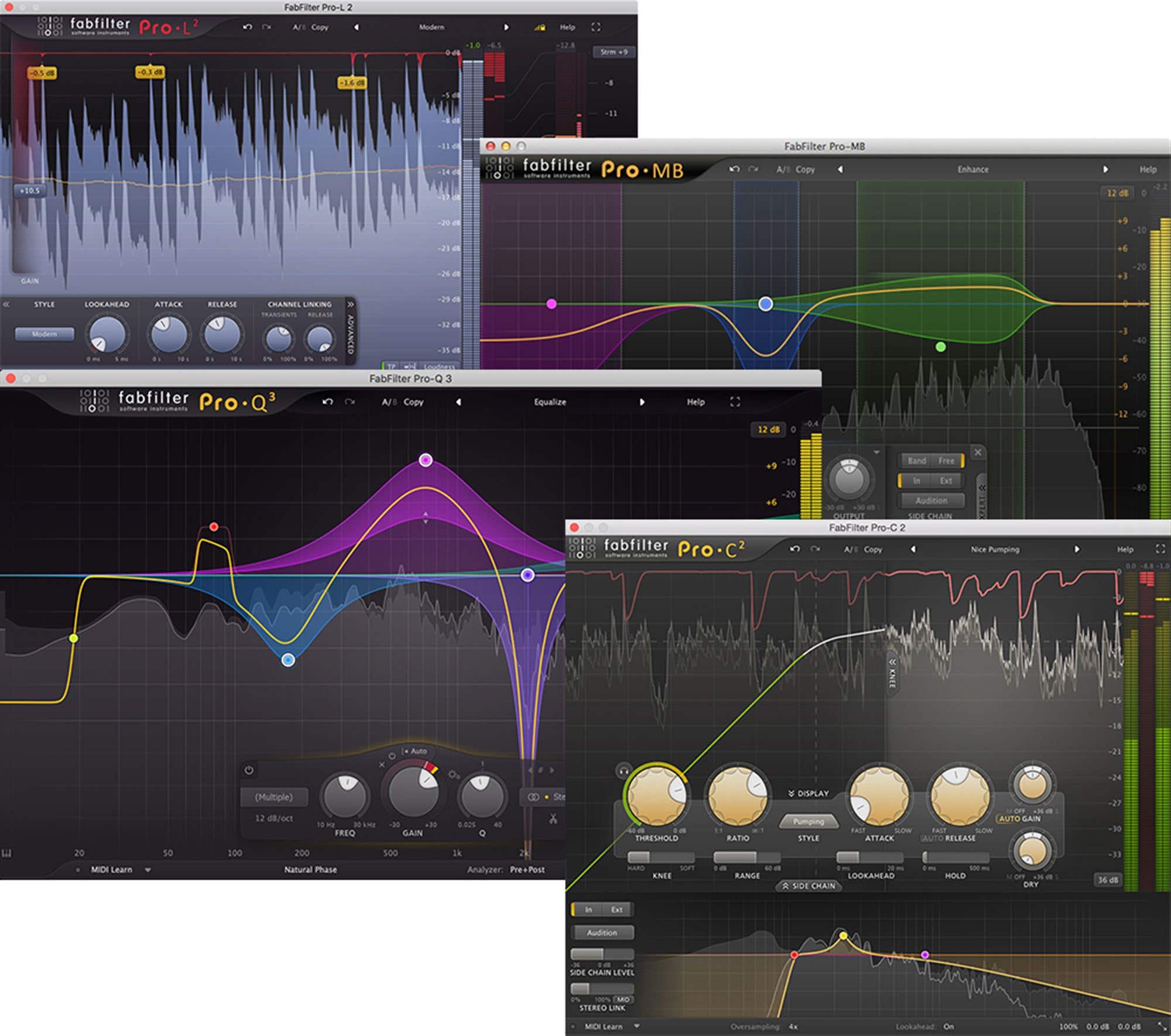Click the HOLD slider in Pro-C 2
The width and height of the screenshot is (1171, 1036).
click(956, 857)
